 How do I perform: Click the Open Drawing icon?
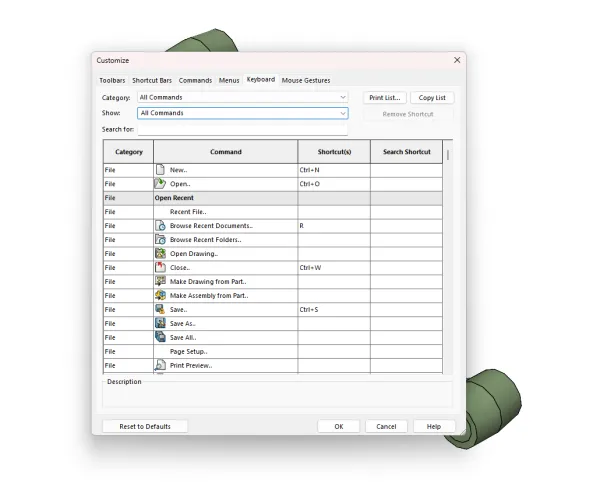click(x=160, y=253)
